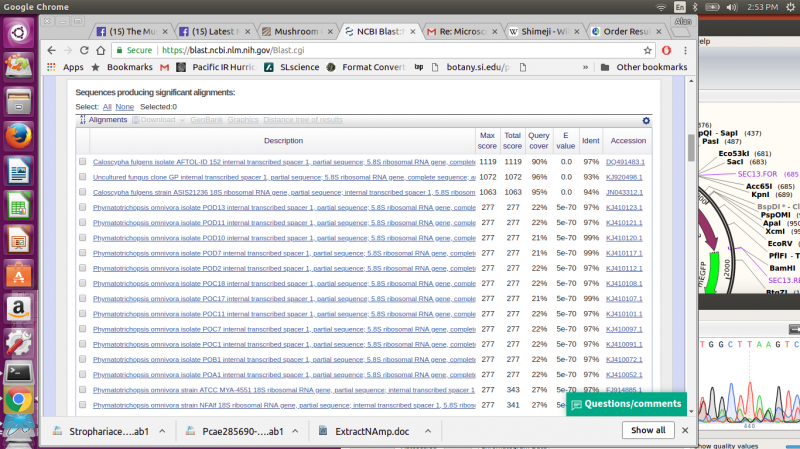The height and width of the screenshot is (449, 800).
Task: Check the Caloscypha fulgens strain ASIS21236 row
Action: [x=83, y=192]
